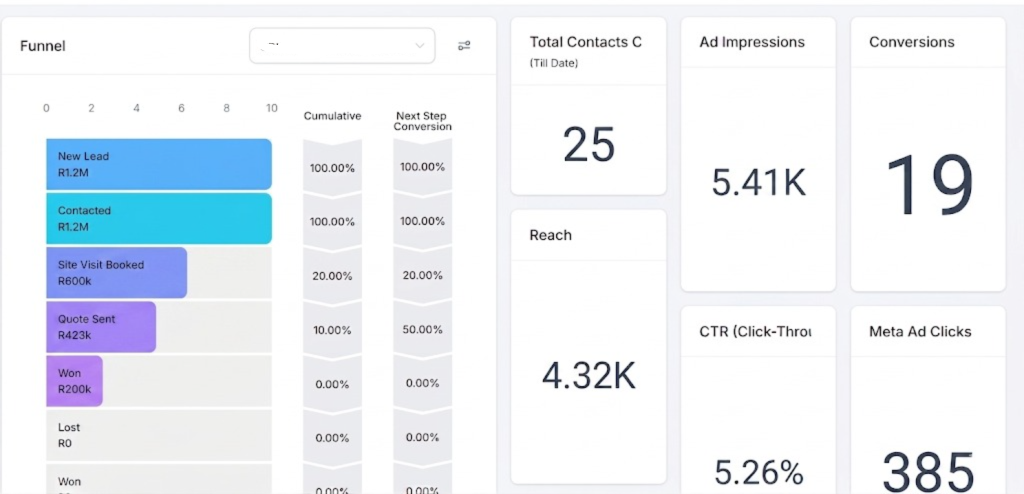Viewport: 1024px width, 494px height.
Task: Click the Ad Impressions value 5.41K
Action: pos(758,182)
